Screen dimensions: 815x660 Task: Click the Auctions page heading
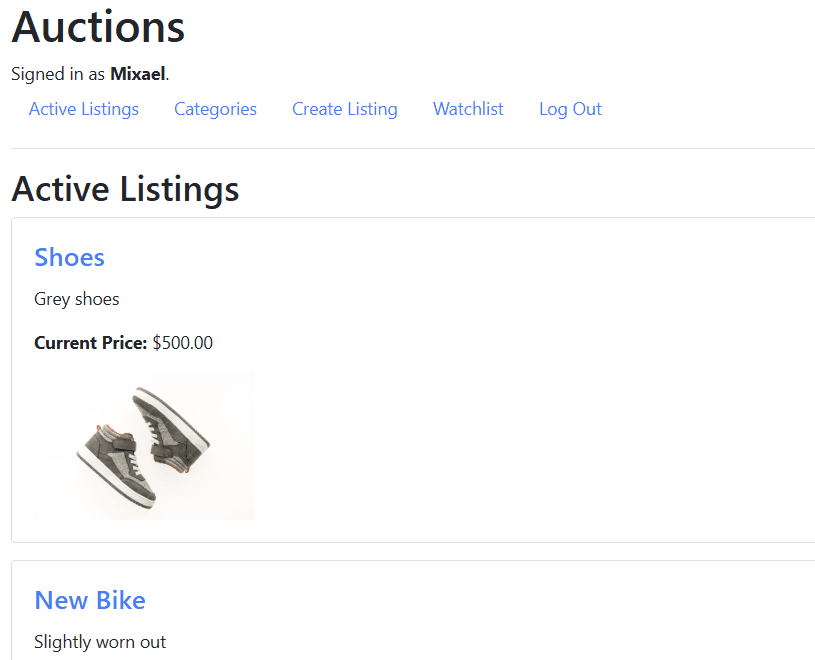97,28
